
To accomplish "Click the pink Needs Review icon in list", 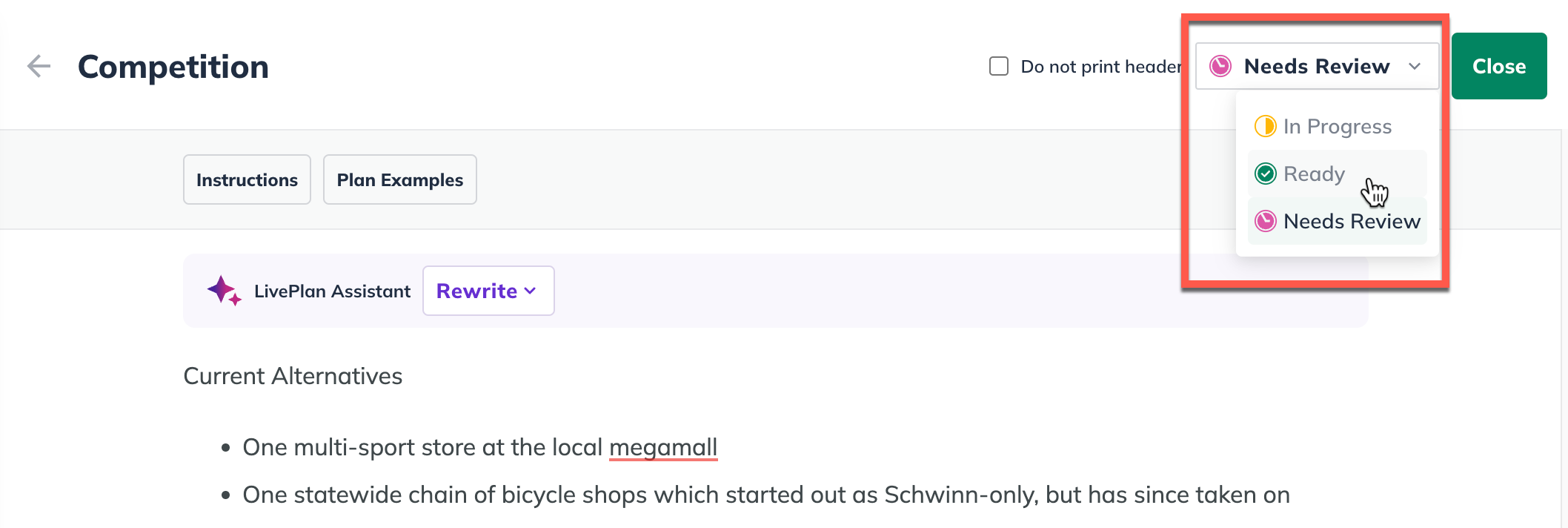I will point(1265,222).
